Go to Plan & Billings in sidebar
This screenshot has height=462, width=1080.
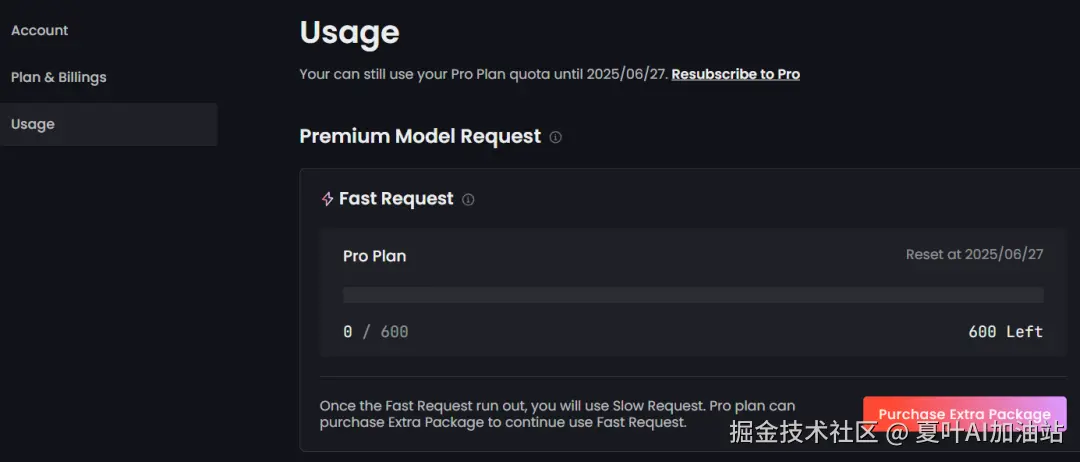coord(58,77)
